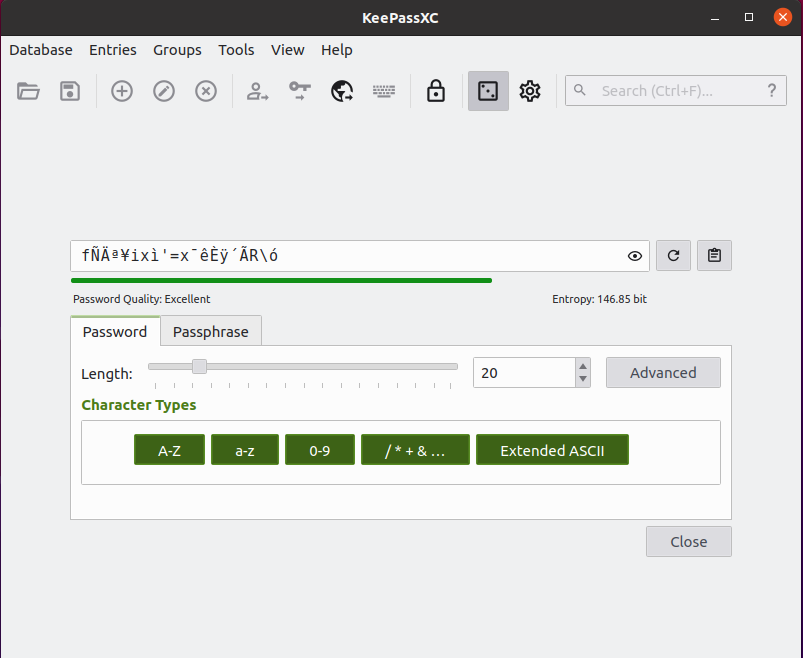Copy generated password to clipboard icon
803x658 pixels.
[714, 256]
